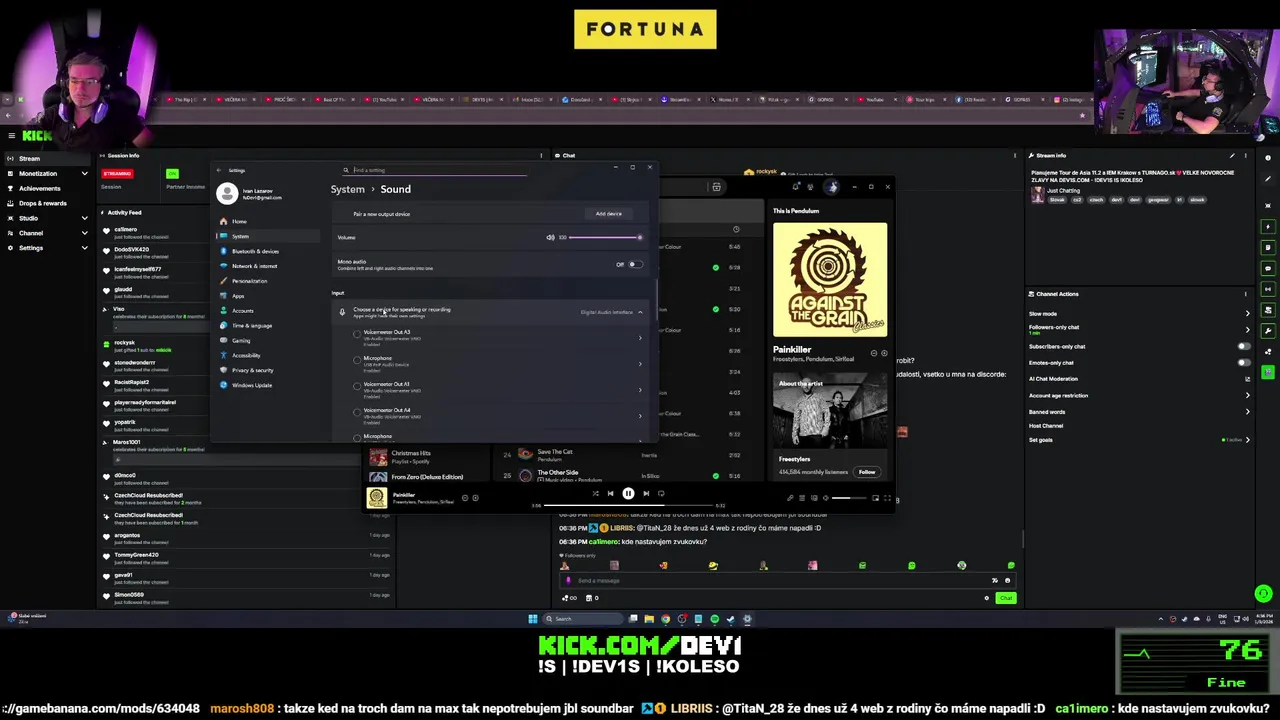The width and height of the screenshot is (1280, 720).
Task: Select Voicemeeter Out A4 input radio button
Action: click(357, 413)
